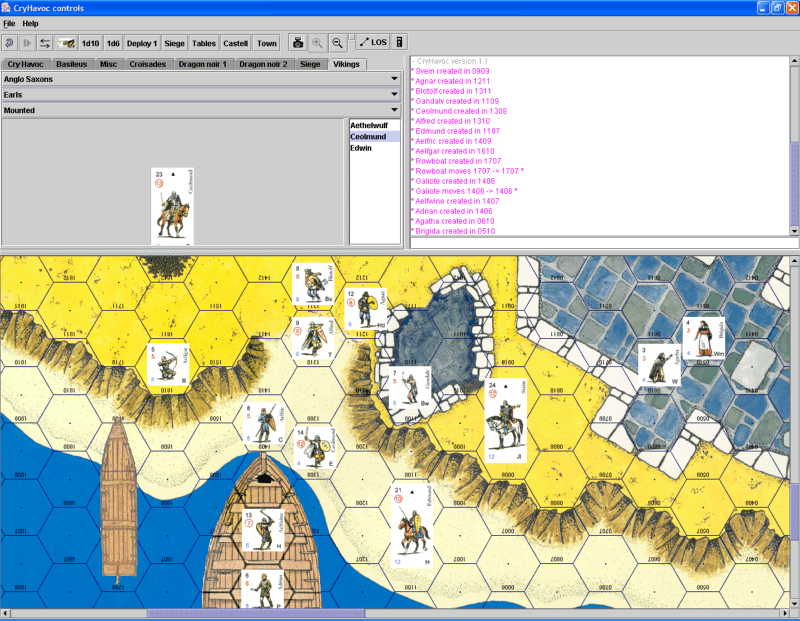800x621 pixels.
Task: Select the Aelfgar archer counter
Action: point(168,365)
